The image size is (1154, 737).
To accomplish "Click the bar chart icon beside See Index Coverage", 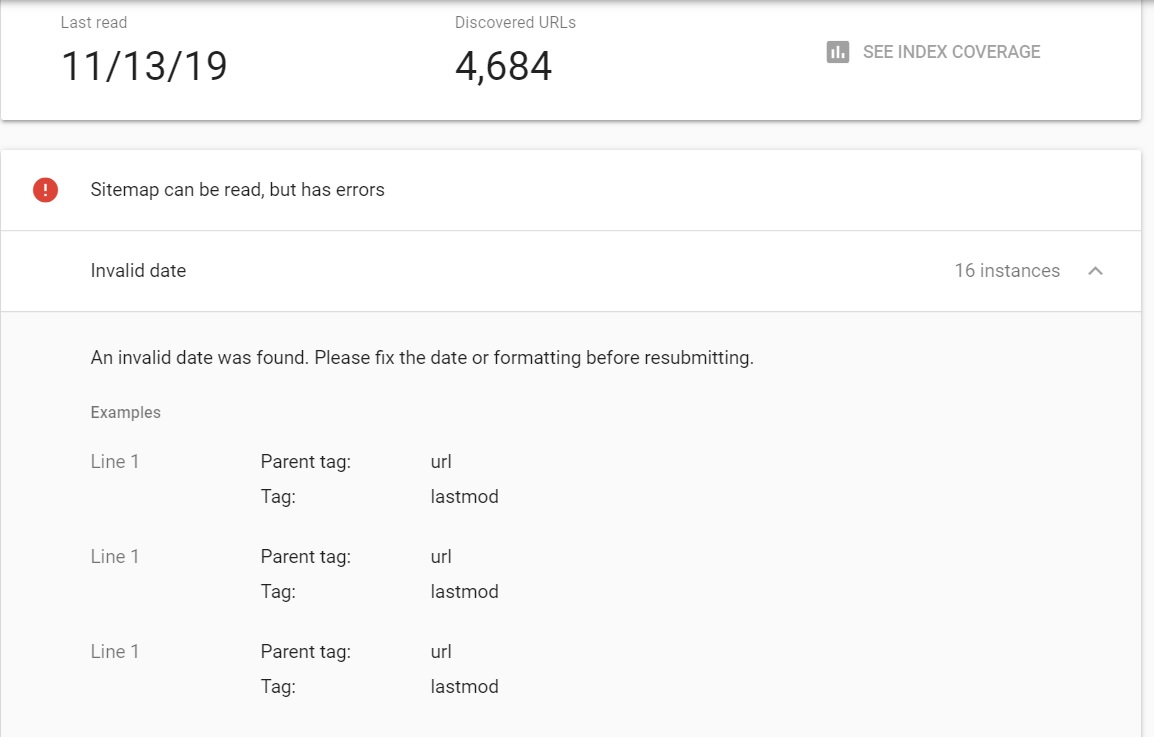I will 838,52.
